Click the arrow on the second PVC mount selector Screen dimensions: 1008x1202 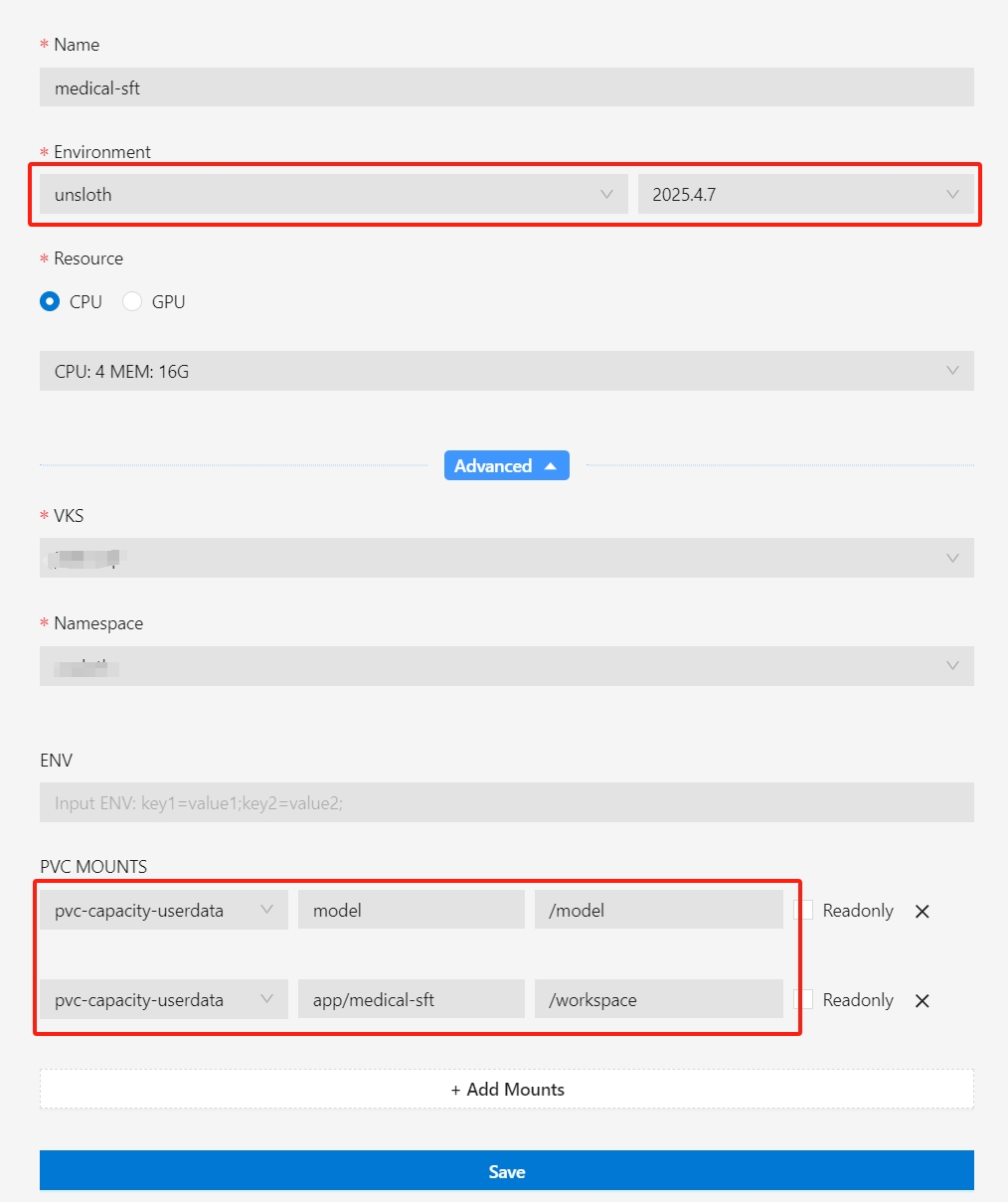tap(267, 999)
